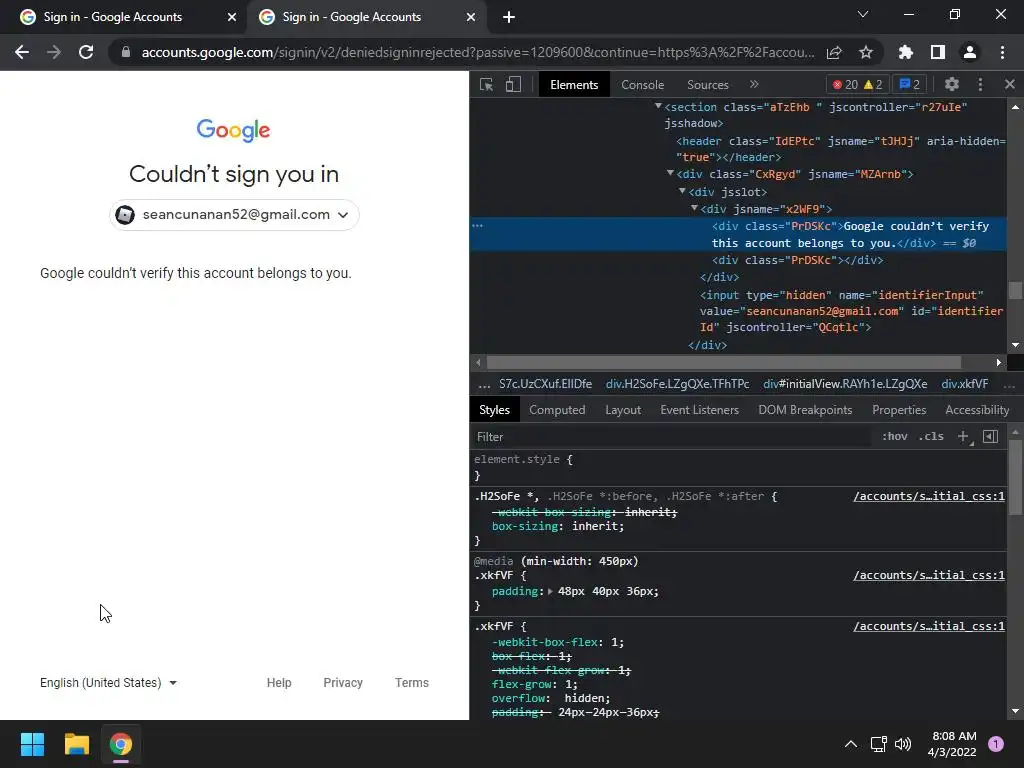Open the DOM Breakpoints tab
Screen dimensions: 1024x768
[x=805, y=410]
